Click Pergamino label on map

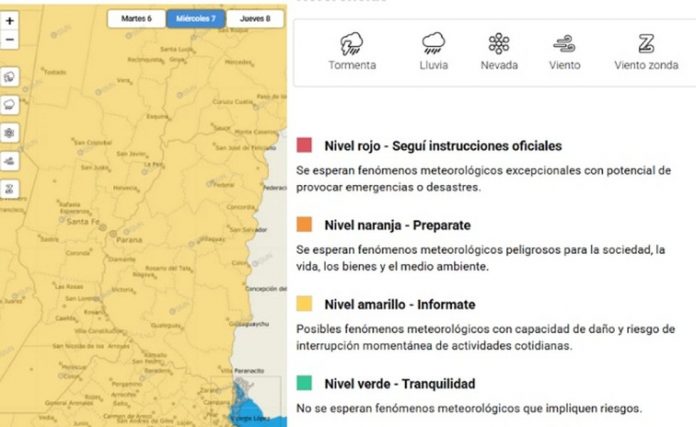127,384
